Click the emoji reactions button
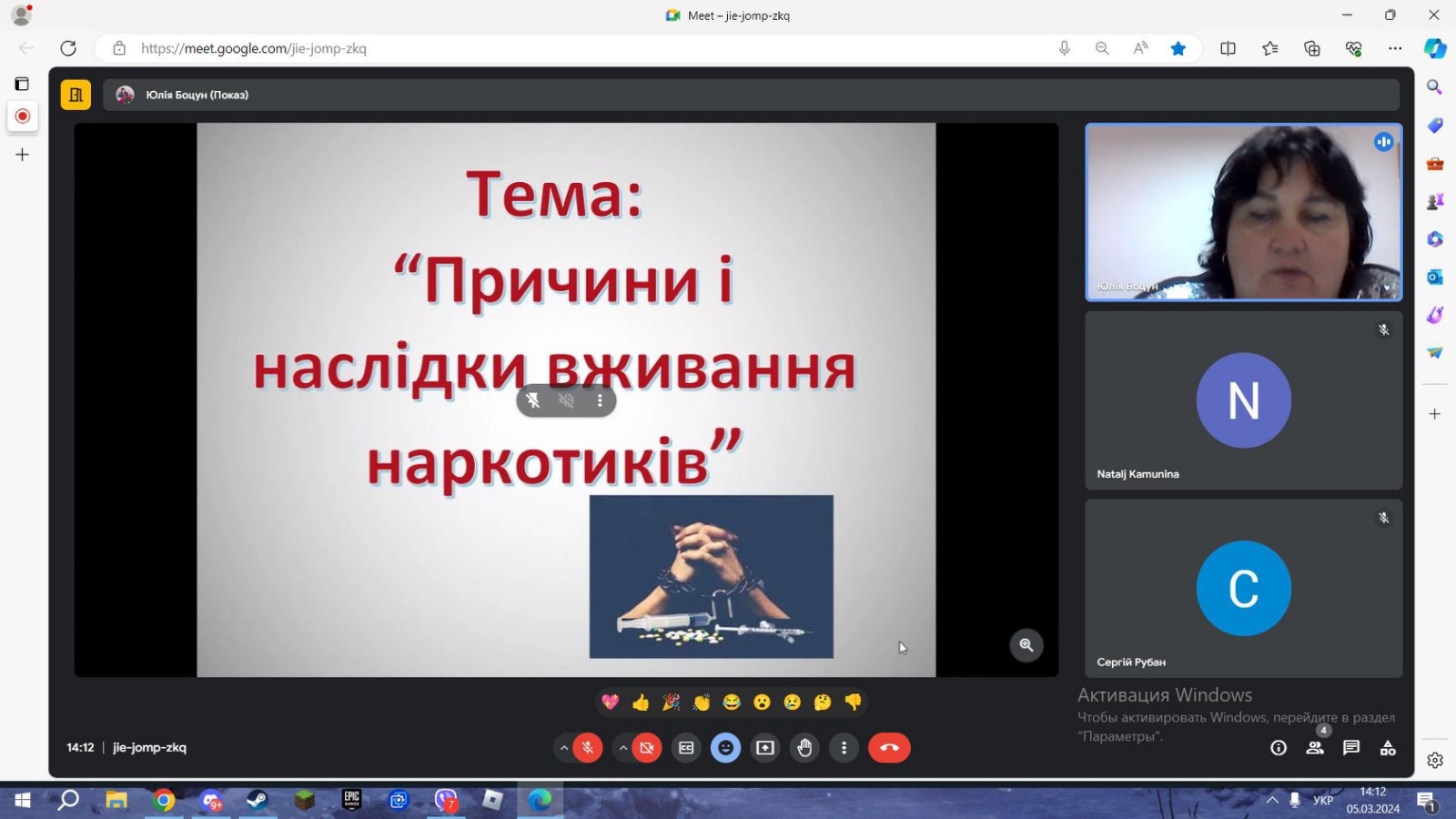The height and width of the screenshot is (819, 1456). (725, 748)
